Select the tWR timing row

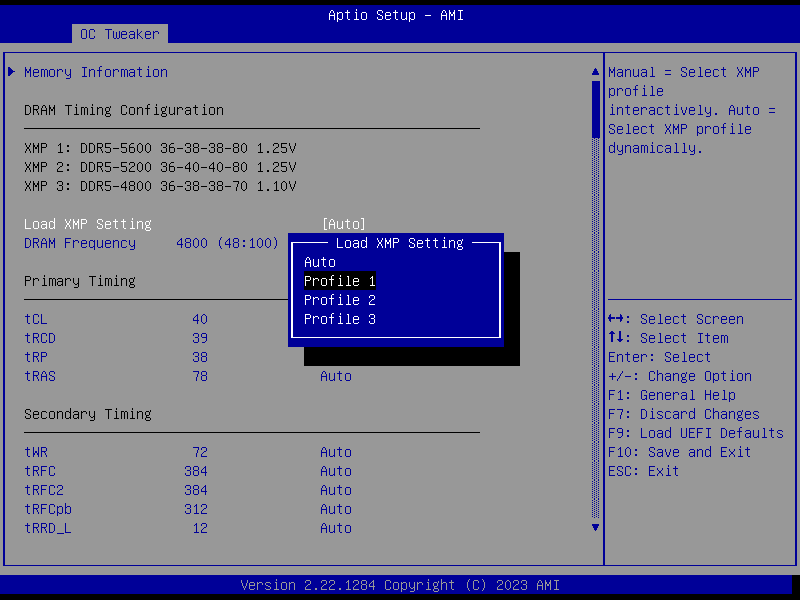[x=188, y=453]
